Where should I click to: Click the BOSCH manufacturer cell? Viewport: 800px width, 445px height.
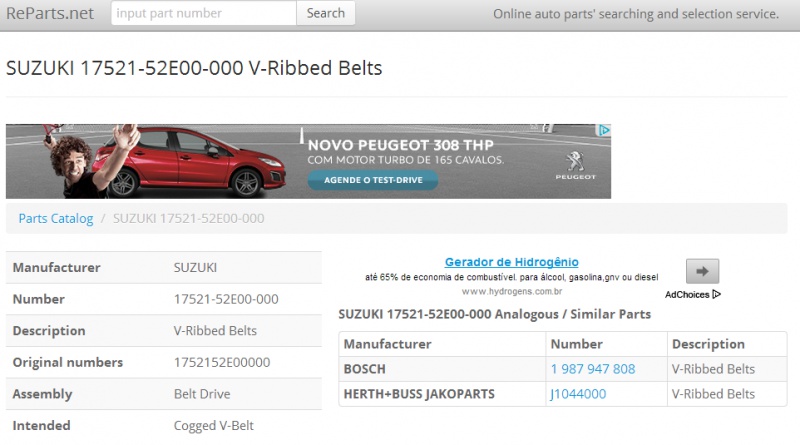pos(442,369)
